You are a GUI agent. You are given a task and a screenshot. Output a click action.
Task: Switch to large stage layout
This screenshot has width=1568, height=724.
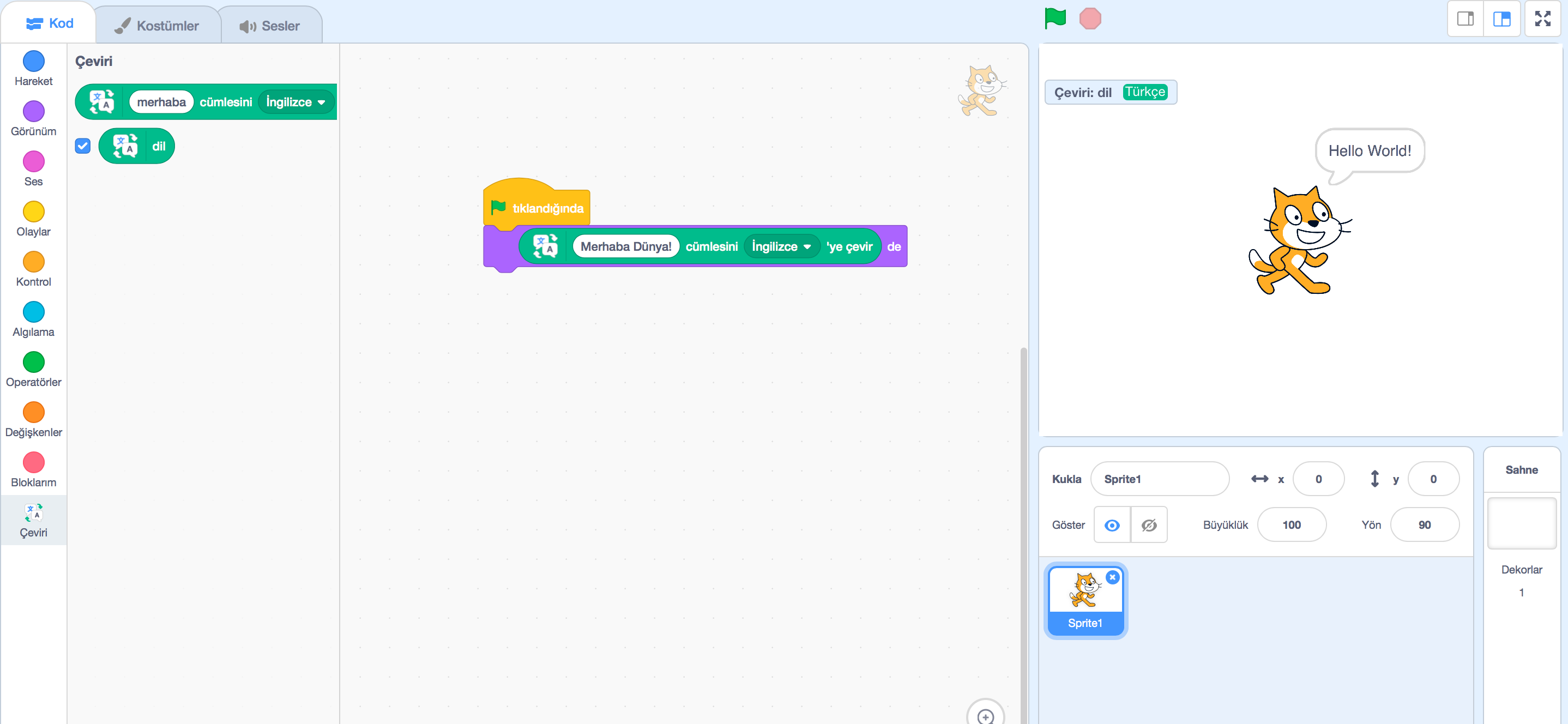pyautogui.click(x=1501, y=19)
